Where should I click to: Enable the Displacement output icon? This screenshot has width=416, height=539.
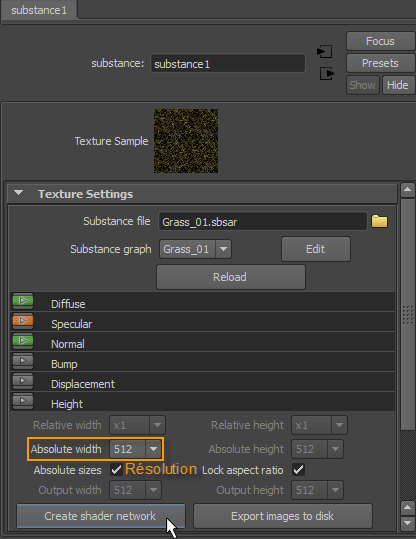23,381
